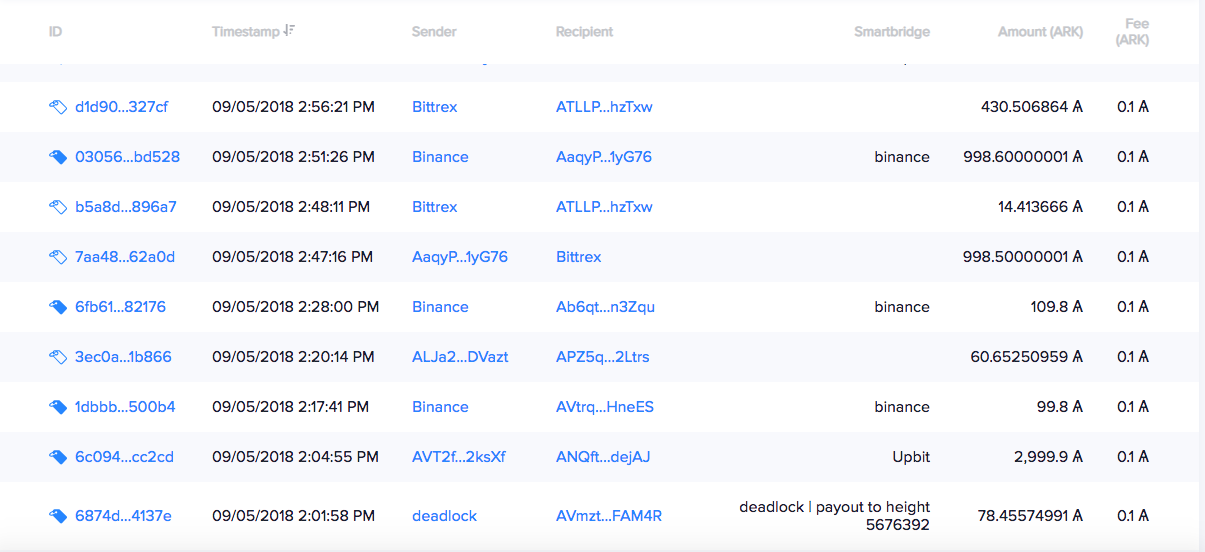Click the Amount (ARK) column header
Image resolution: width=1205 pixels, height=552 pixels.
1040,32
